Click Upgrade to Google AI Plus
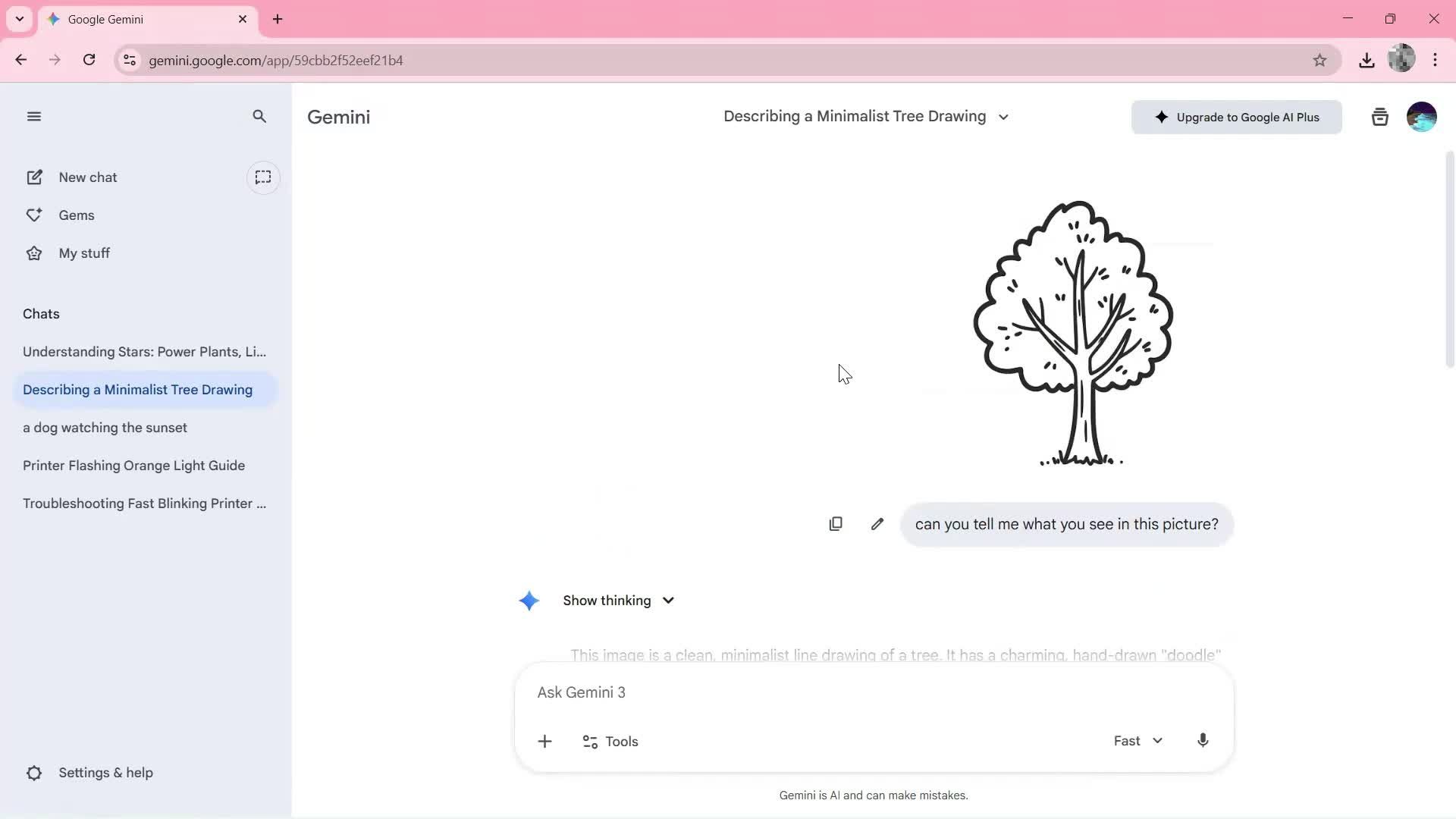 (1238, 117)
